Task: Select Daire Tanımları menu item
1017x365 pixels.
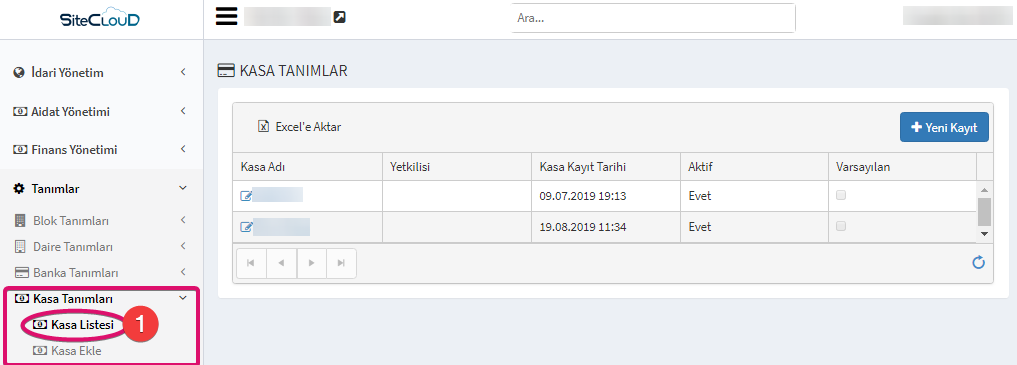Action: coord(73,247)
